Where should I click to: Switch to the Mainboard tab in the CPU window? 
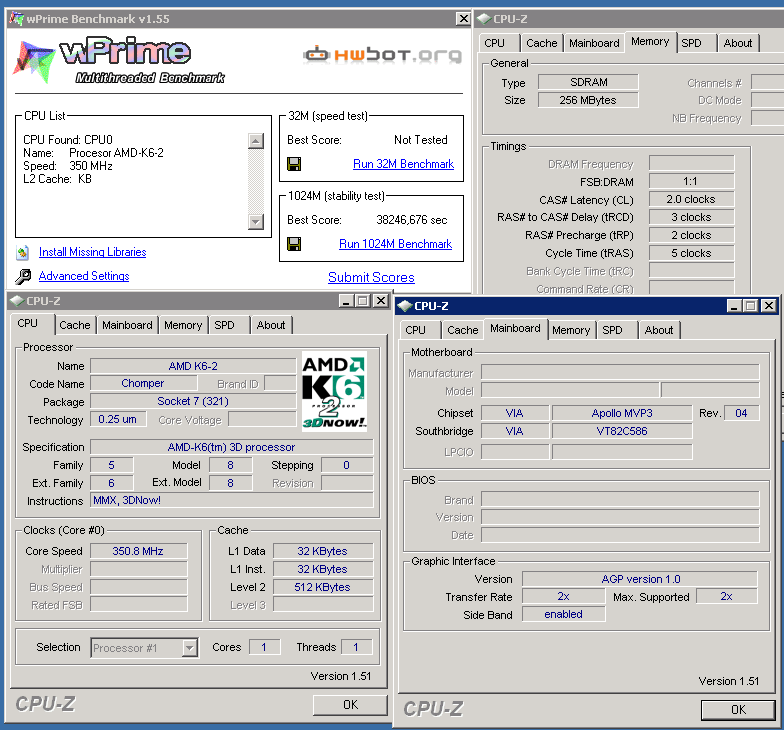127,325
